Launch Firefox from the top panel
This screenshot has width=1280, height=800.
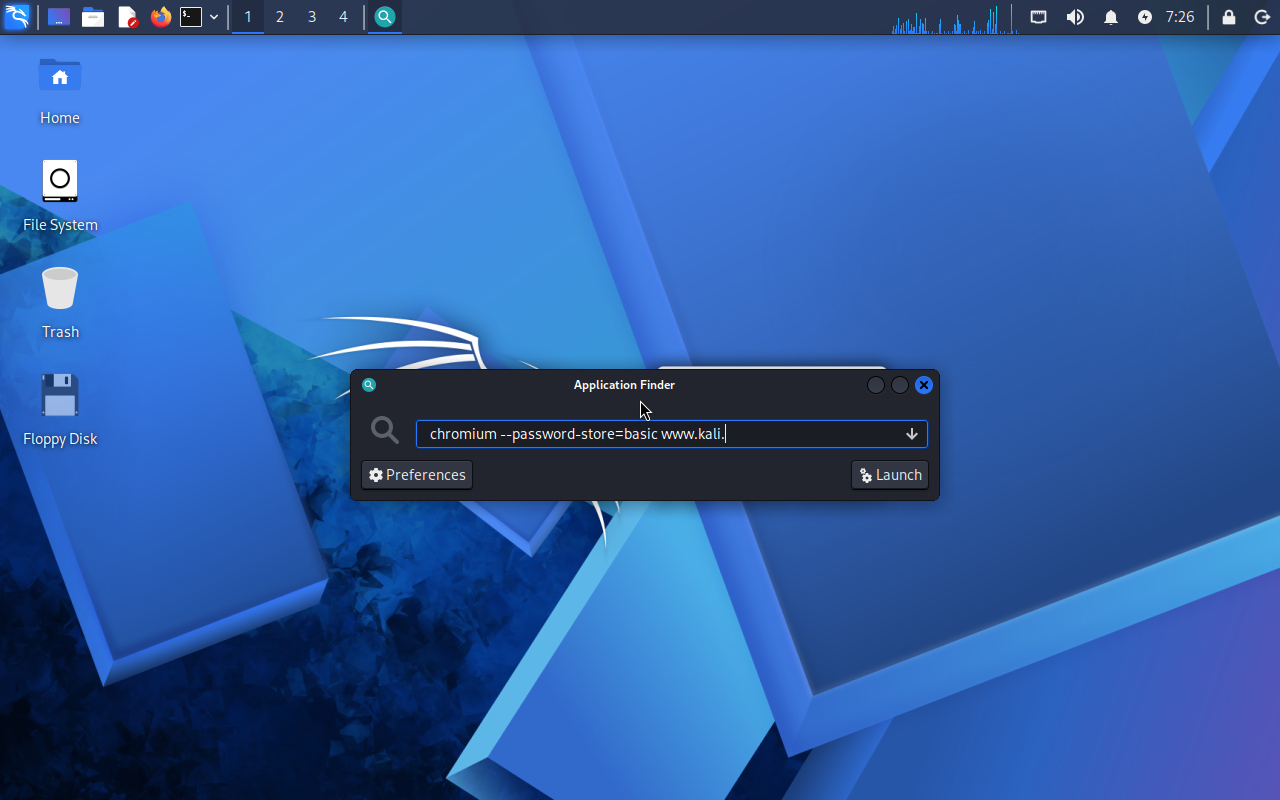pos(160,17)
